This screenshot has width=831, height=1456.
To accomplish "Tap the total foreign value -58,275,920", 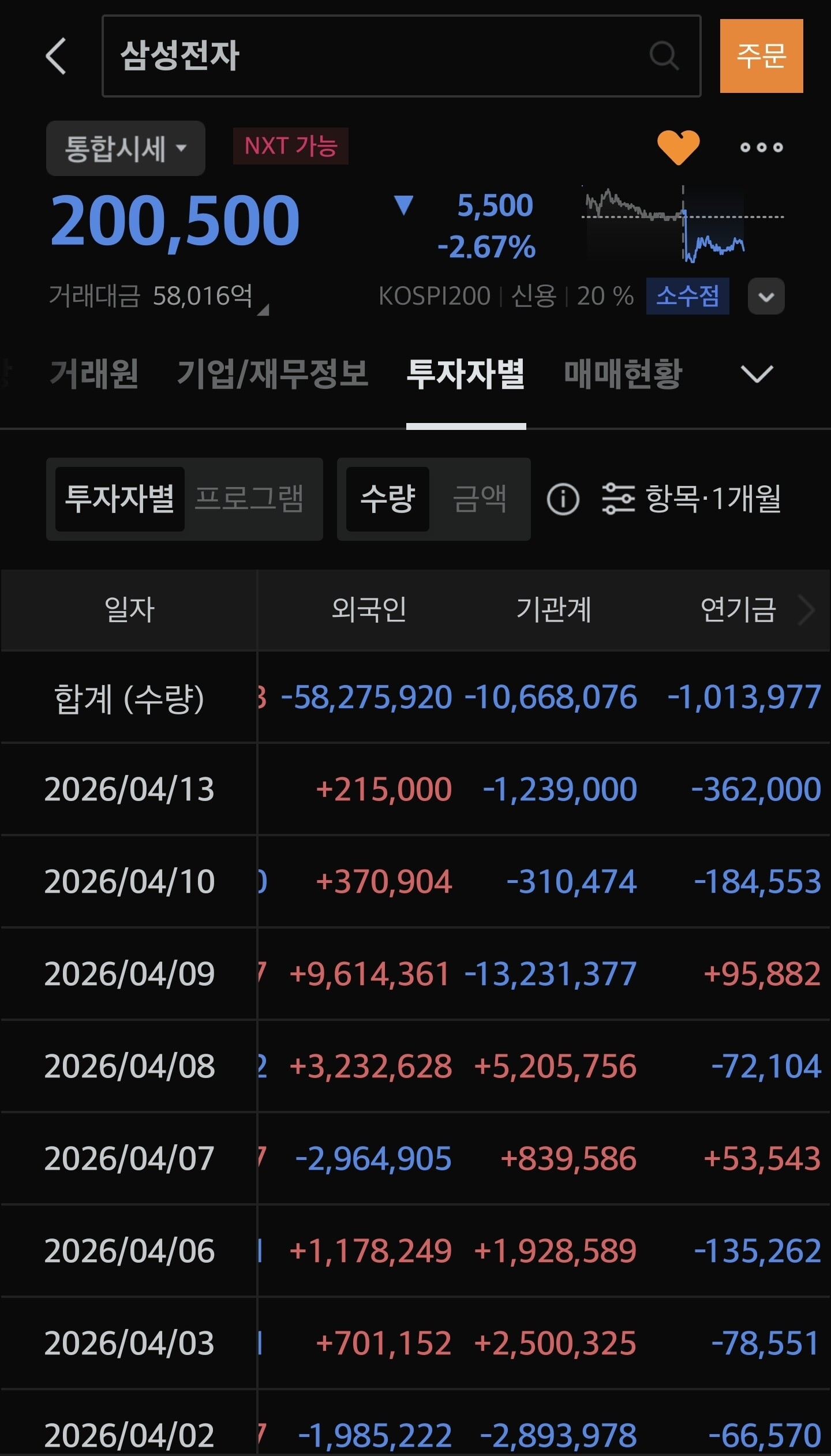I will (366, 697).
